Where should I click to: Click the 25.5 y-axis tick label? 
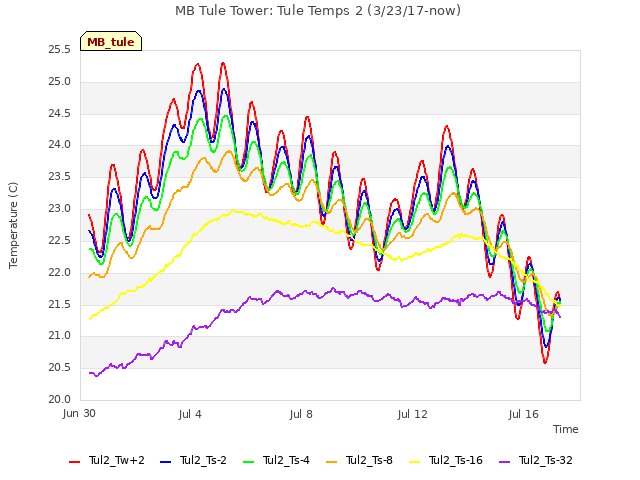coord(59,50)
